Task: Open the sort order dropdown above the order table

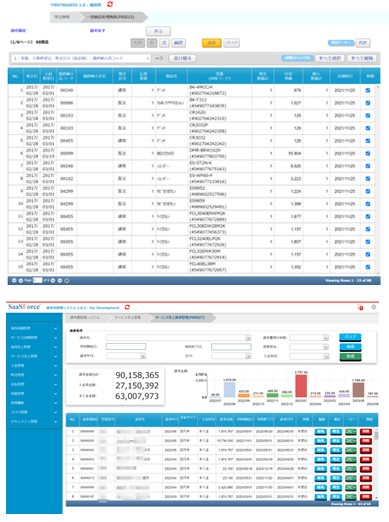Action: [81, 58]
